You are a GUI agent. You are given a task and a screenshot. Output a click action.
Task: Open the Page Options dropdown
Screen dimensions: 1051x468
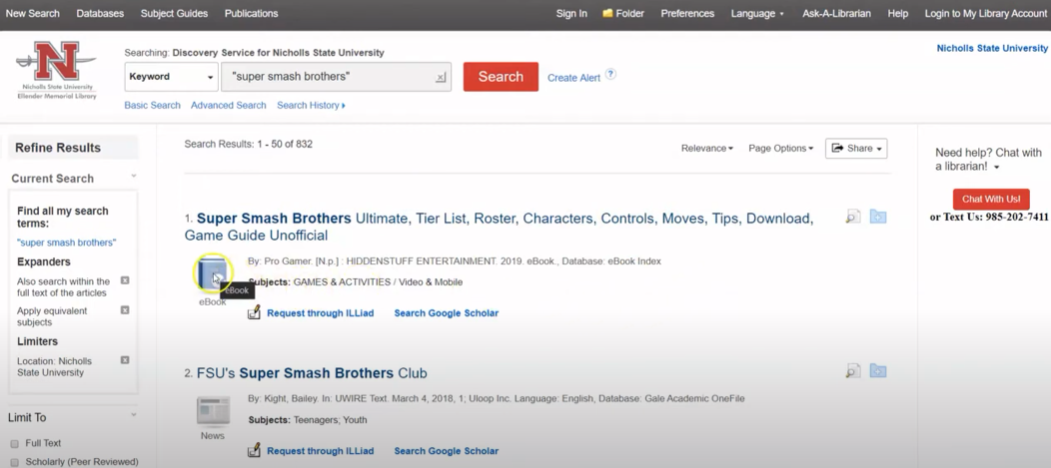[x=781, y=148]
